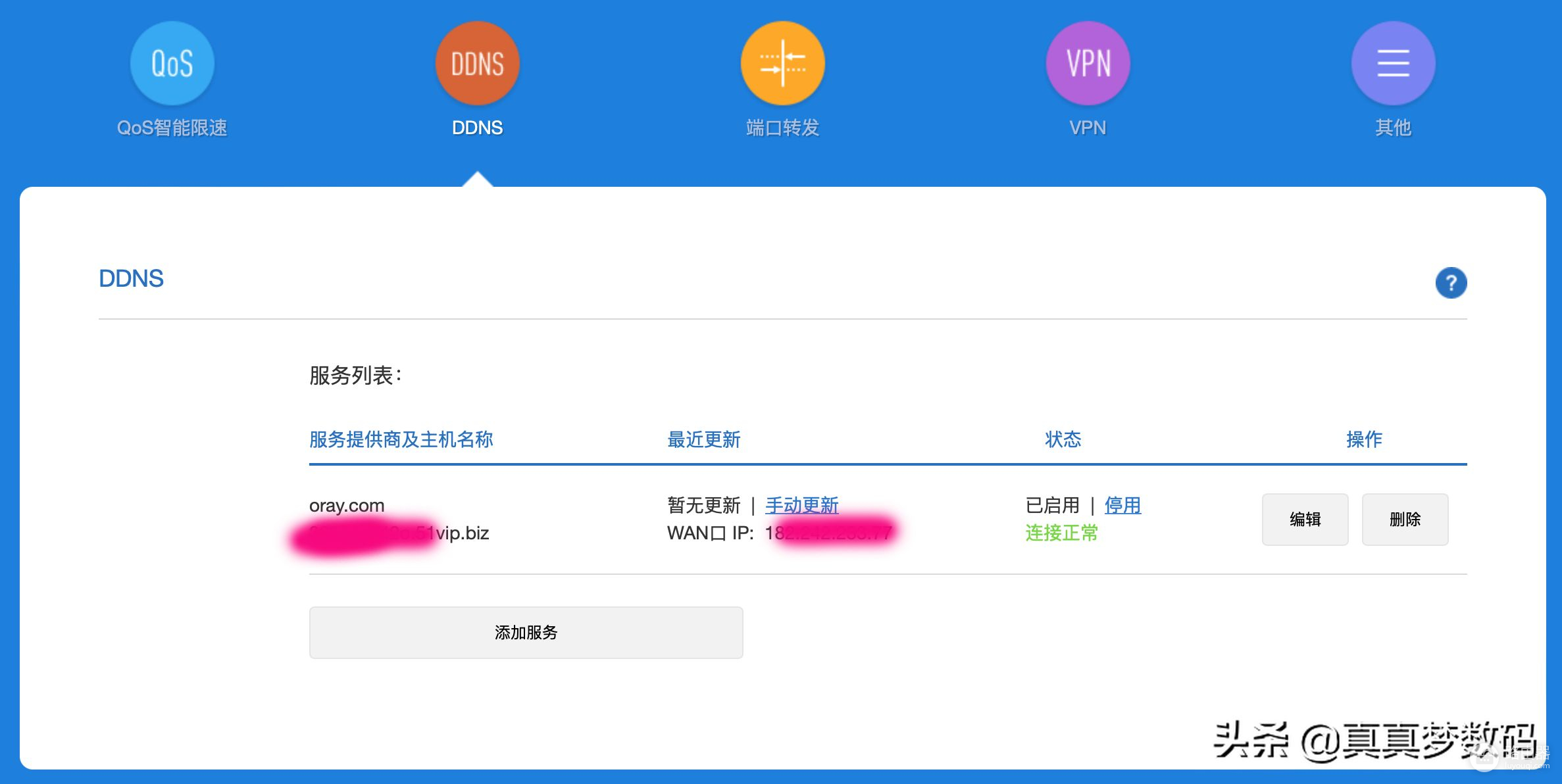
Task: Switch to QoS智能限速 tab label
Action: (172, 128)
